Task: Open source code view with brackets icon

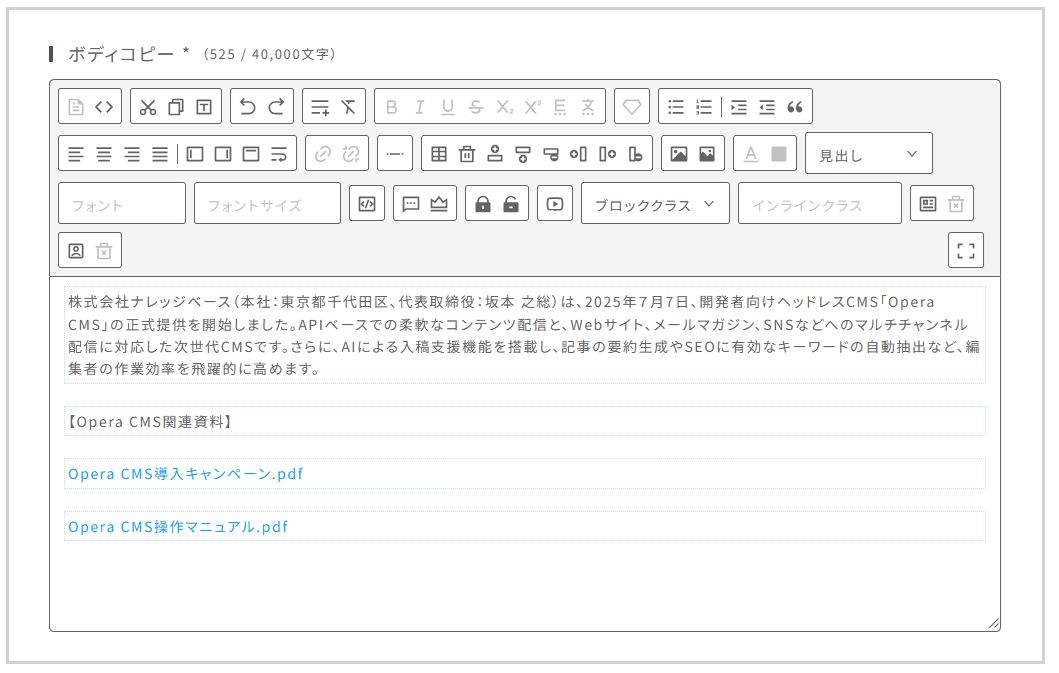Action: tap(104, 107)
